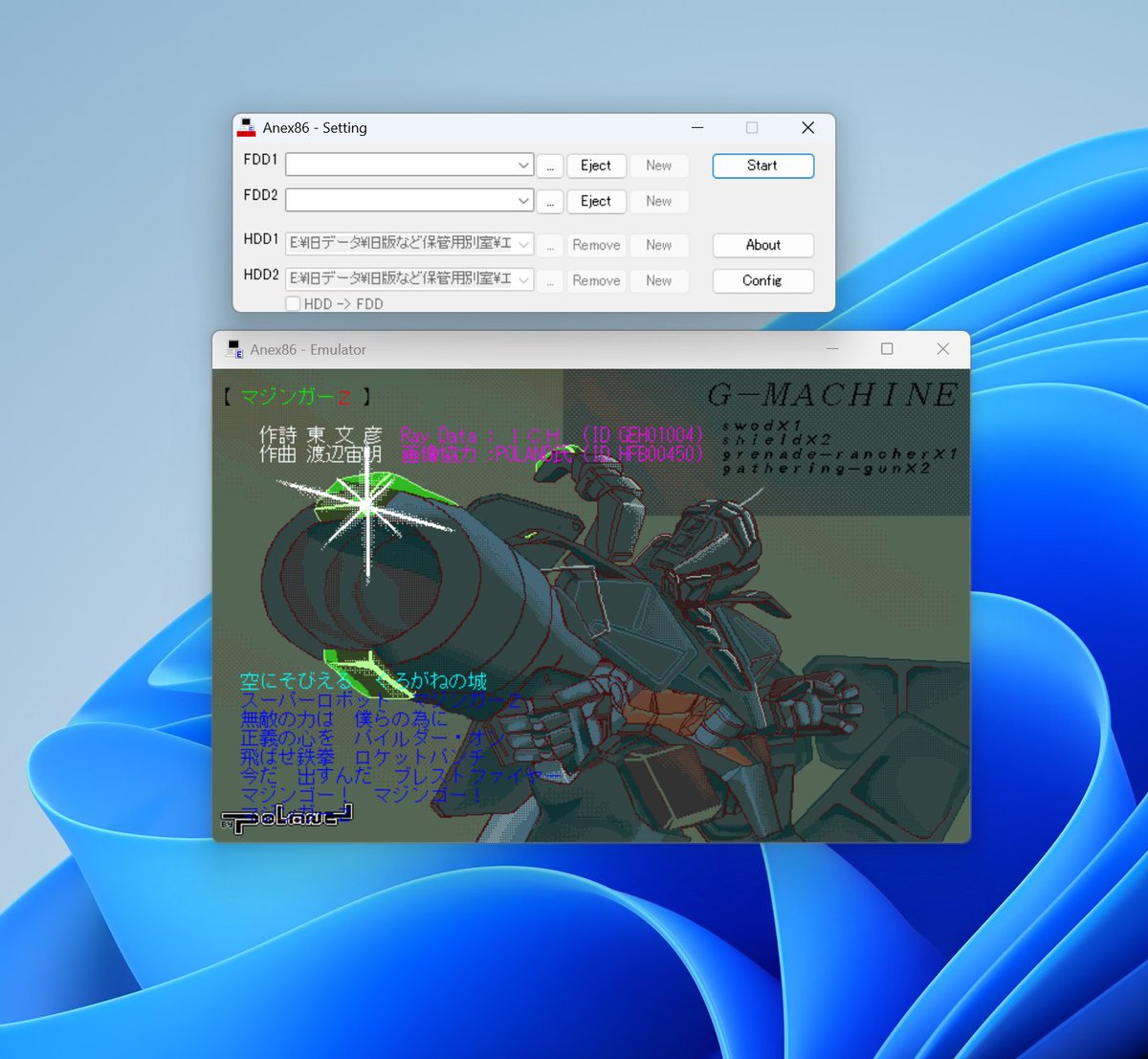
Task: Click the ... browse button for HDD1
Action: pyautogui.click(x=550, y=246)
